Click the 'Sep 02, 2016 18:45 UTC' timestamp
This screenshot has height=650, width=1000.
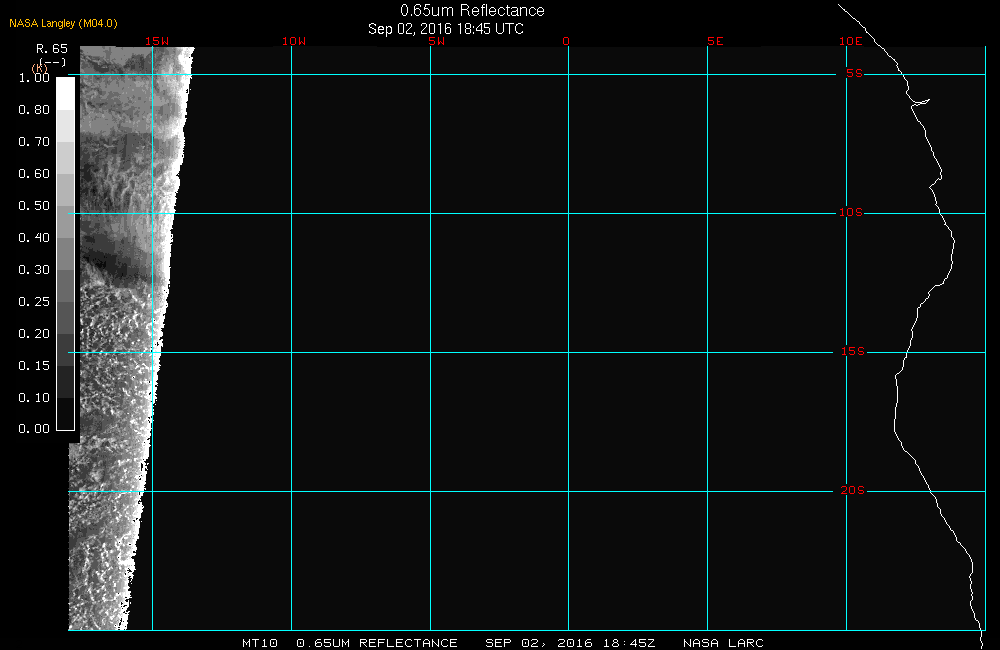coord(446,29)
